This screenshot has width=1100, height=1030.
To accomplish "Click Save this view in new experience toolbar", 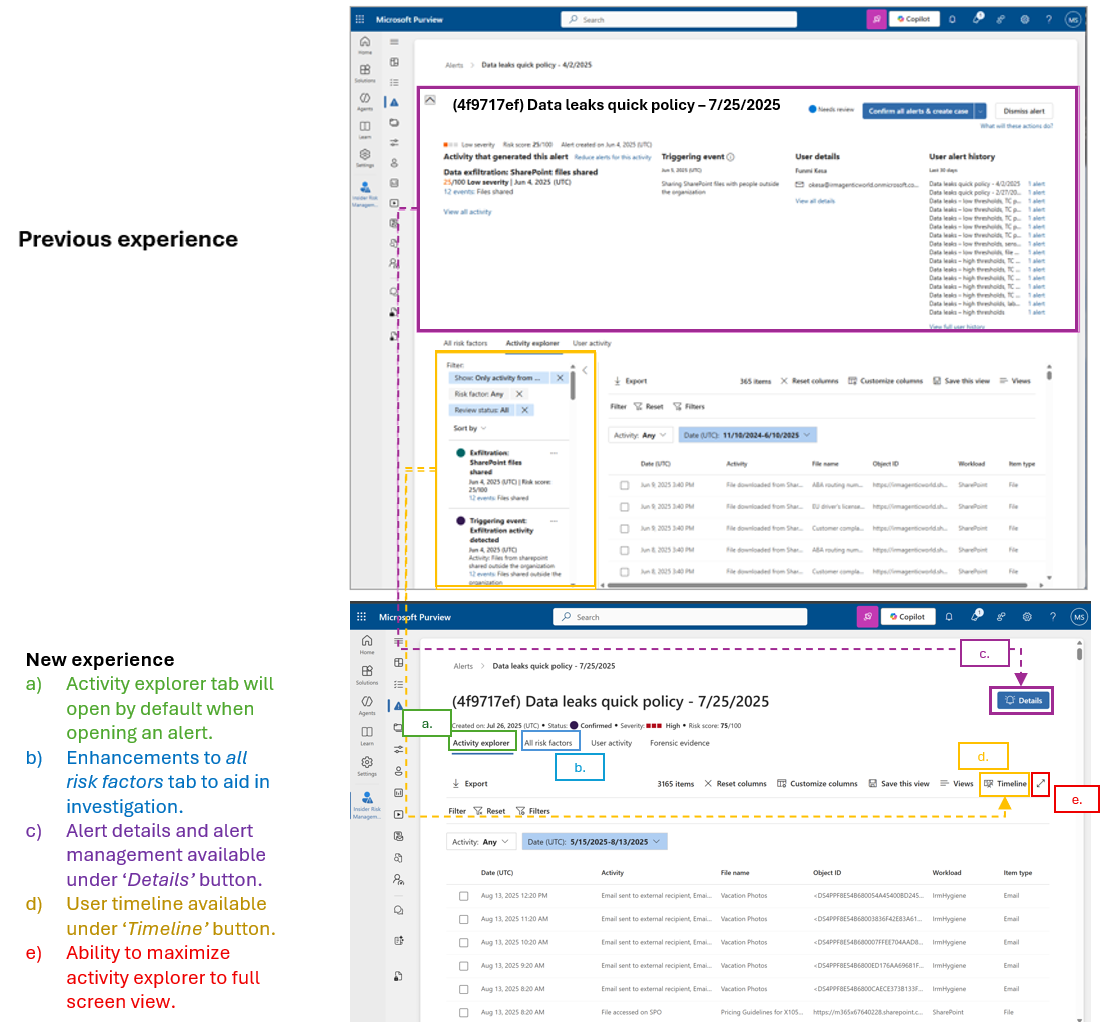I will pyautogui.click(x=899, y=784).
